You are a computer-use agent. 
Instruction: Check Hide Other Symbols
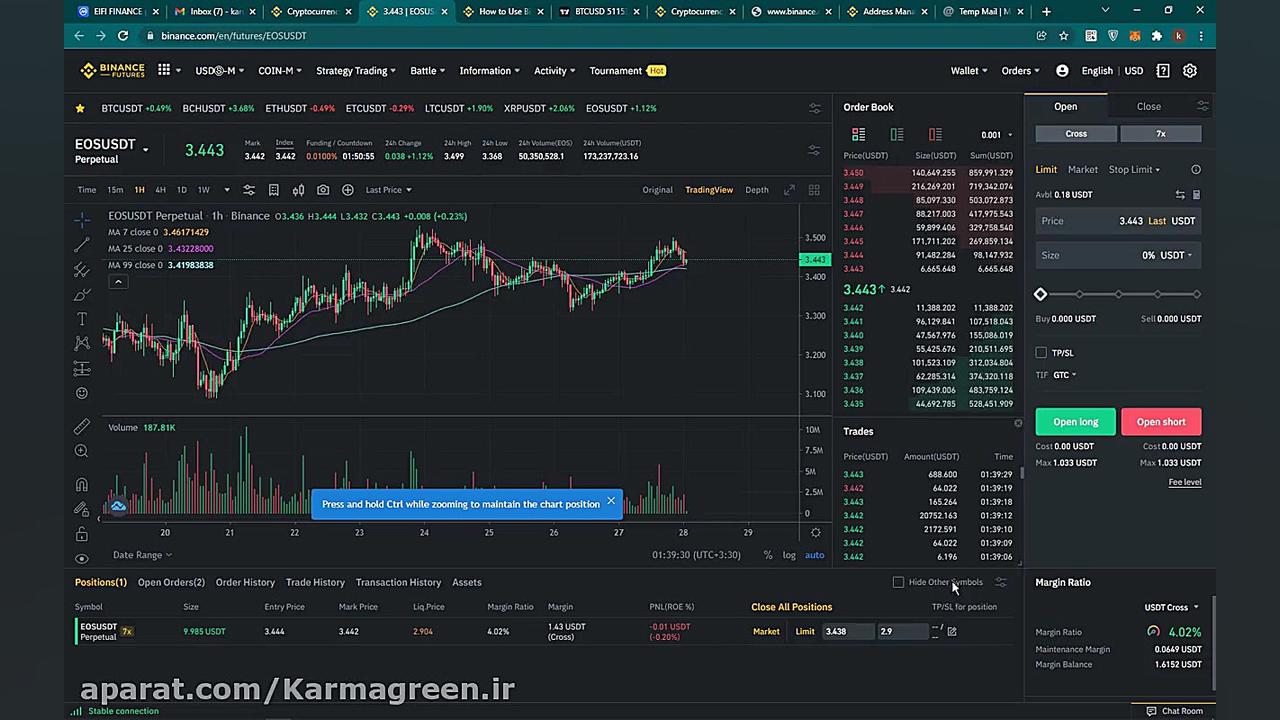point(898,582)
